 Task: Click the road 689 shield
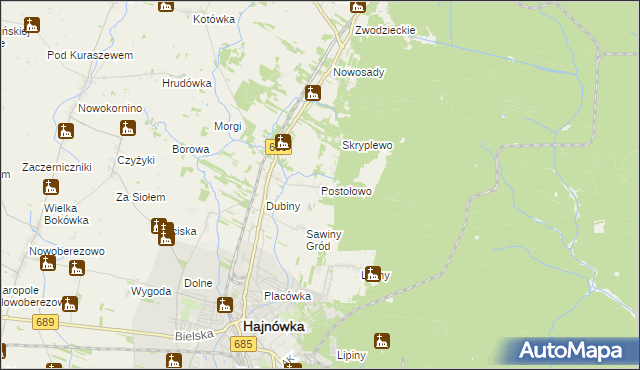(45, 322)
